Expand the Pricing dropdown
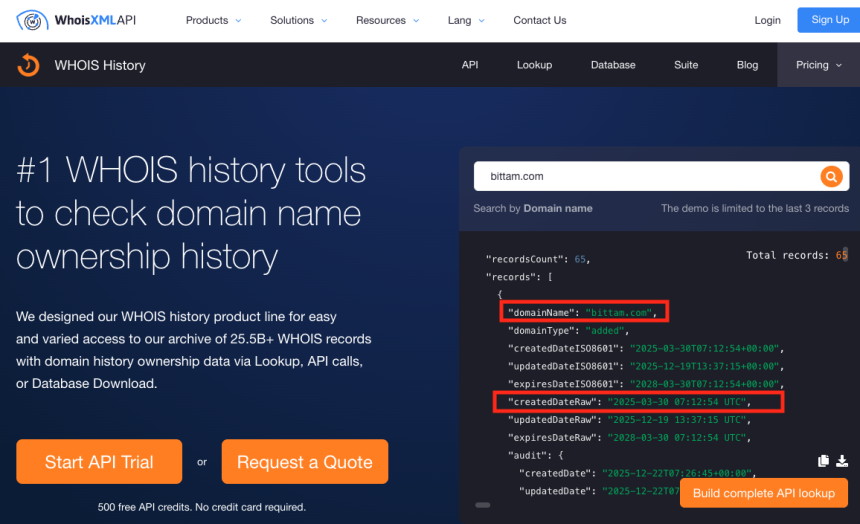Screen dimensions: 860x524 [818, 65]
